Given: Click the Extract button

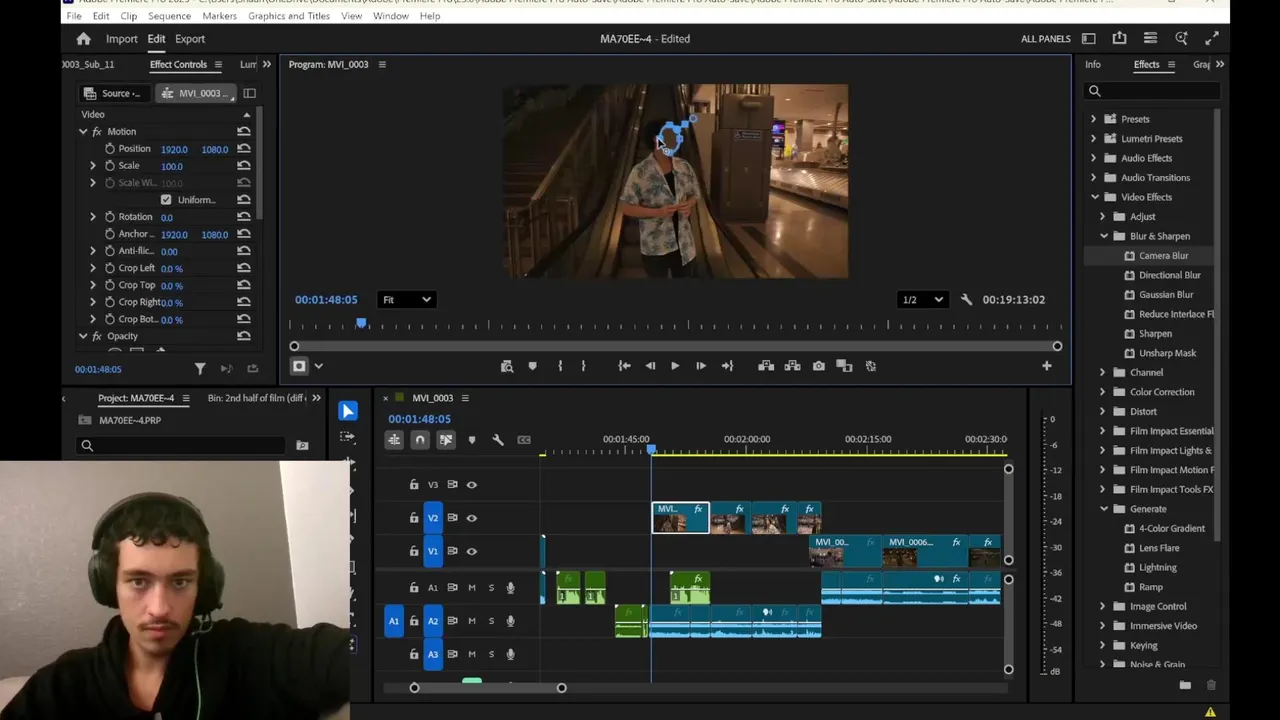Looking at the screenshot, I should coord(793,366).
